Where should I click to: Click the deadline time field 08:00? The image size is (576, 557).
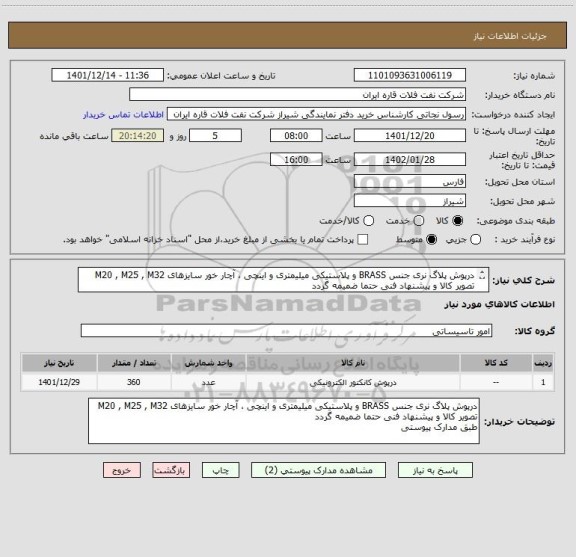[x=296, y=136]
